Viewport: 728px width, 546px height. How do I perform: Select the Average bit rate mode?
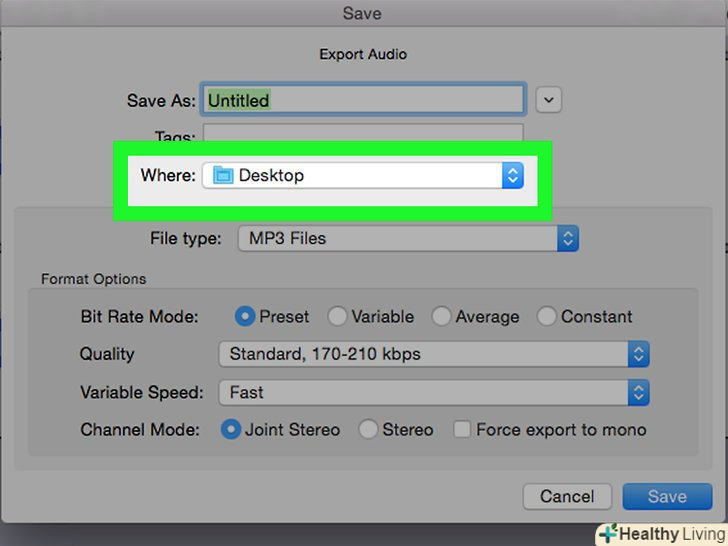(x=442, y=316)
